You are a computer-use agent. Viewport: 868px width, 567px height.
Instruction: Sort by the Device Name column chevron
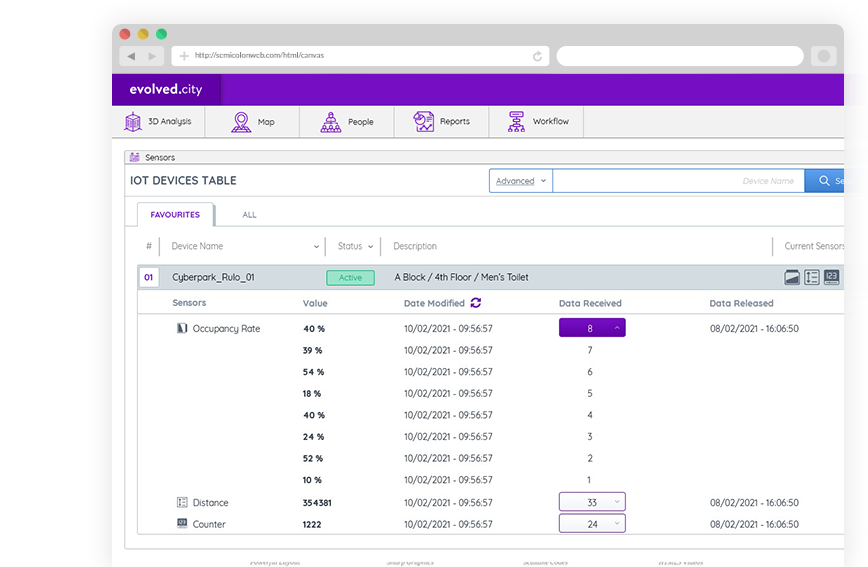pos(316,246)
